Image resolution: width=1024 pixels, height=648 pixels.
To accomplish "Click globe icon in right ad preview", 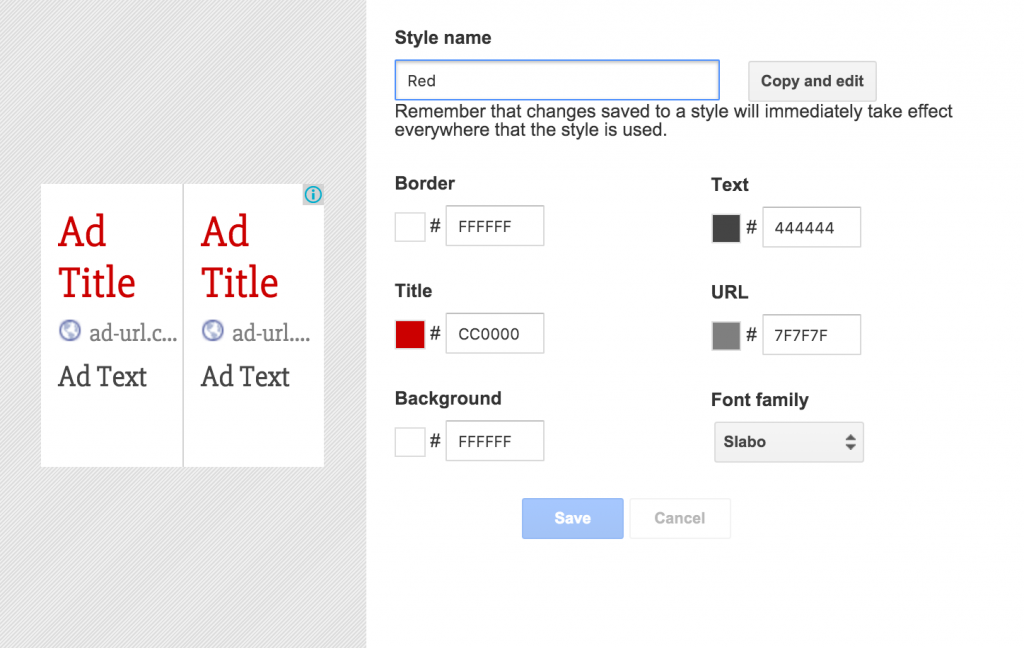I will pyautogui.click(x=213, y=331).
